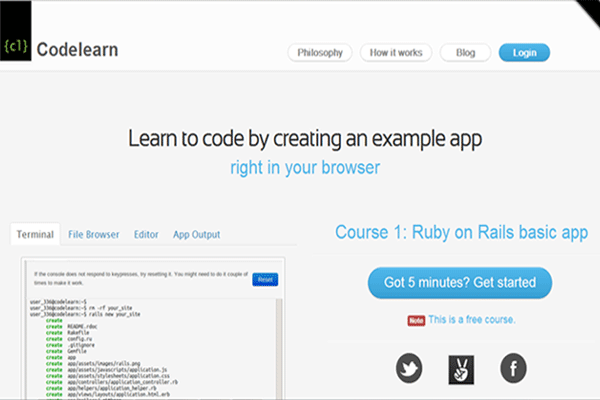Open the Facebook icon
Image resolution: width=600 pixels, height=400 pixels.
pos(514,368)
